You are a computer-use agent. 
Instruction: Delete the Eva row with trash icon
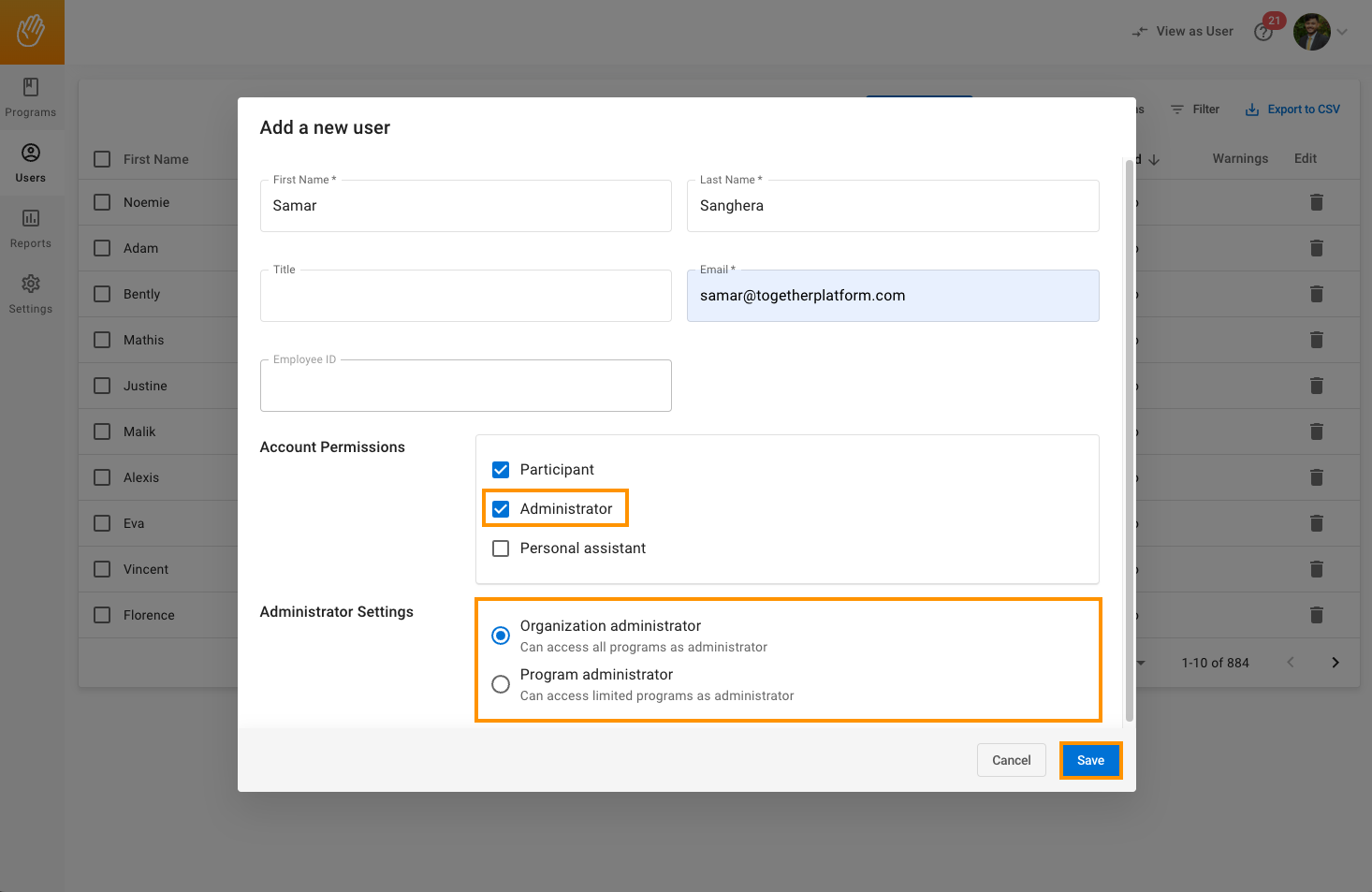point(1317,523)
